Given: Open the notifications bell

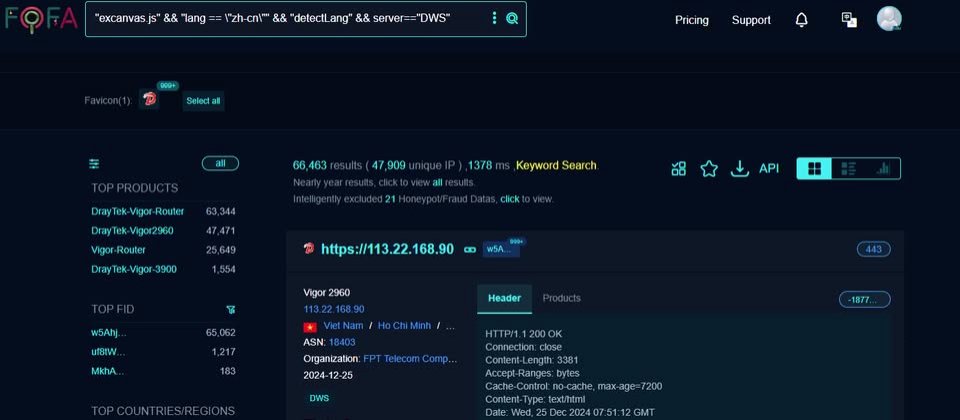Looking at the screenshot, I should (x=801, y=20).
